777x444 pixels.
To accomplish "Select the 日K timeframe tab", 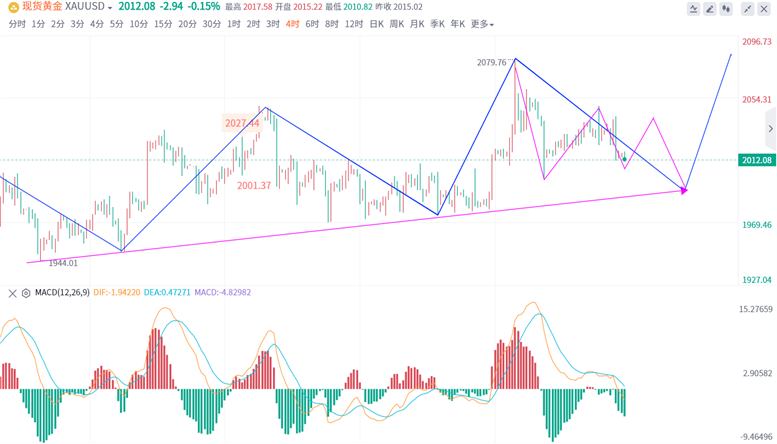I will click(376, 24).
